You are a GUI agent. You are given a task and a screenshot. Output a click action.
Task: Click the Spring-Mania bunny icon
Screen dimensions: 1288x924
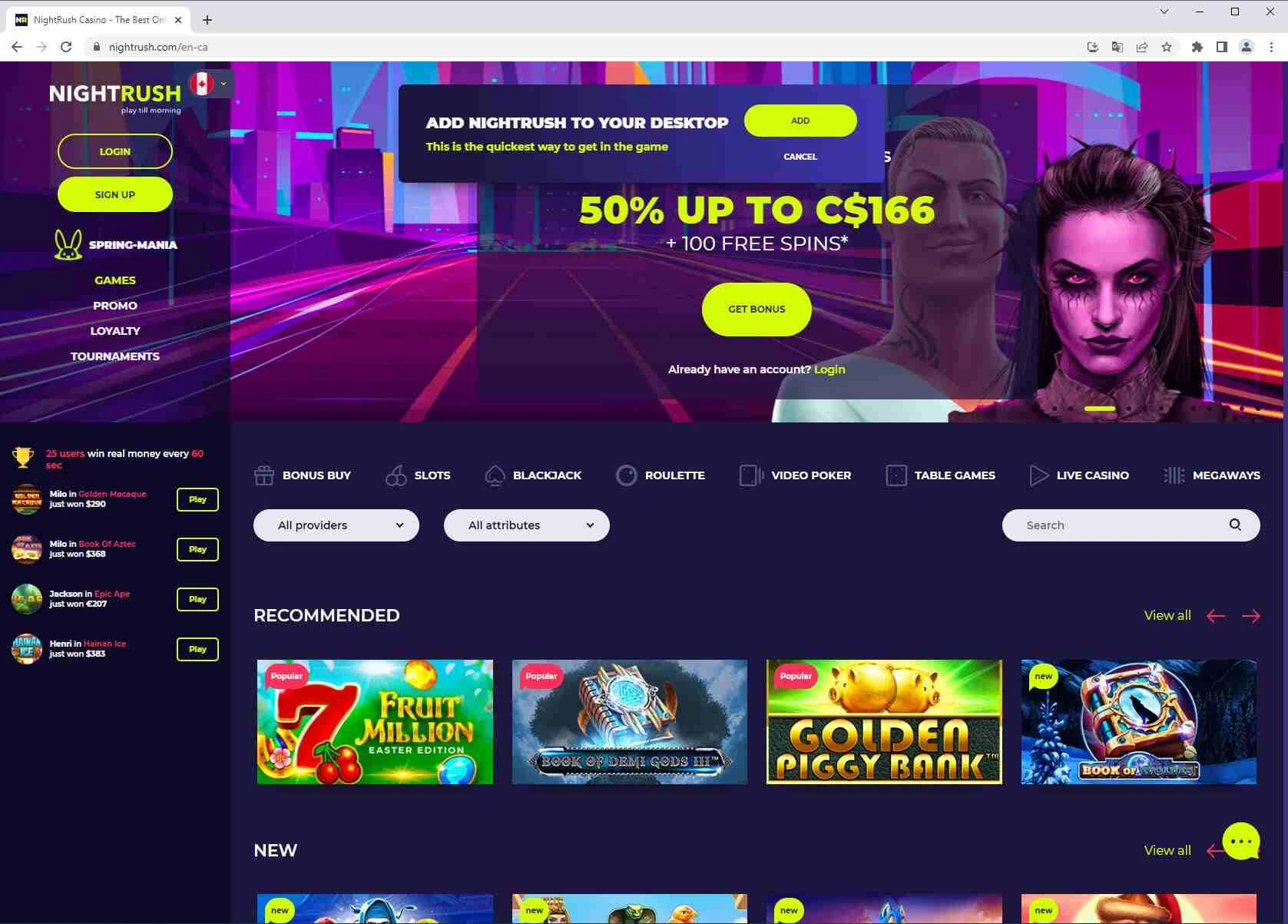(68, 245)
